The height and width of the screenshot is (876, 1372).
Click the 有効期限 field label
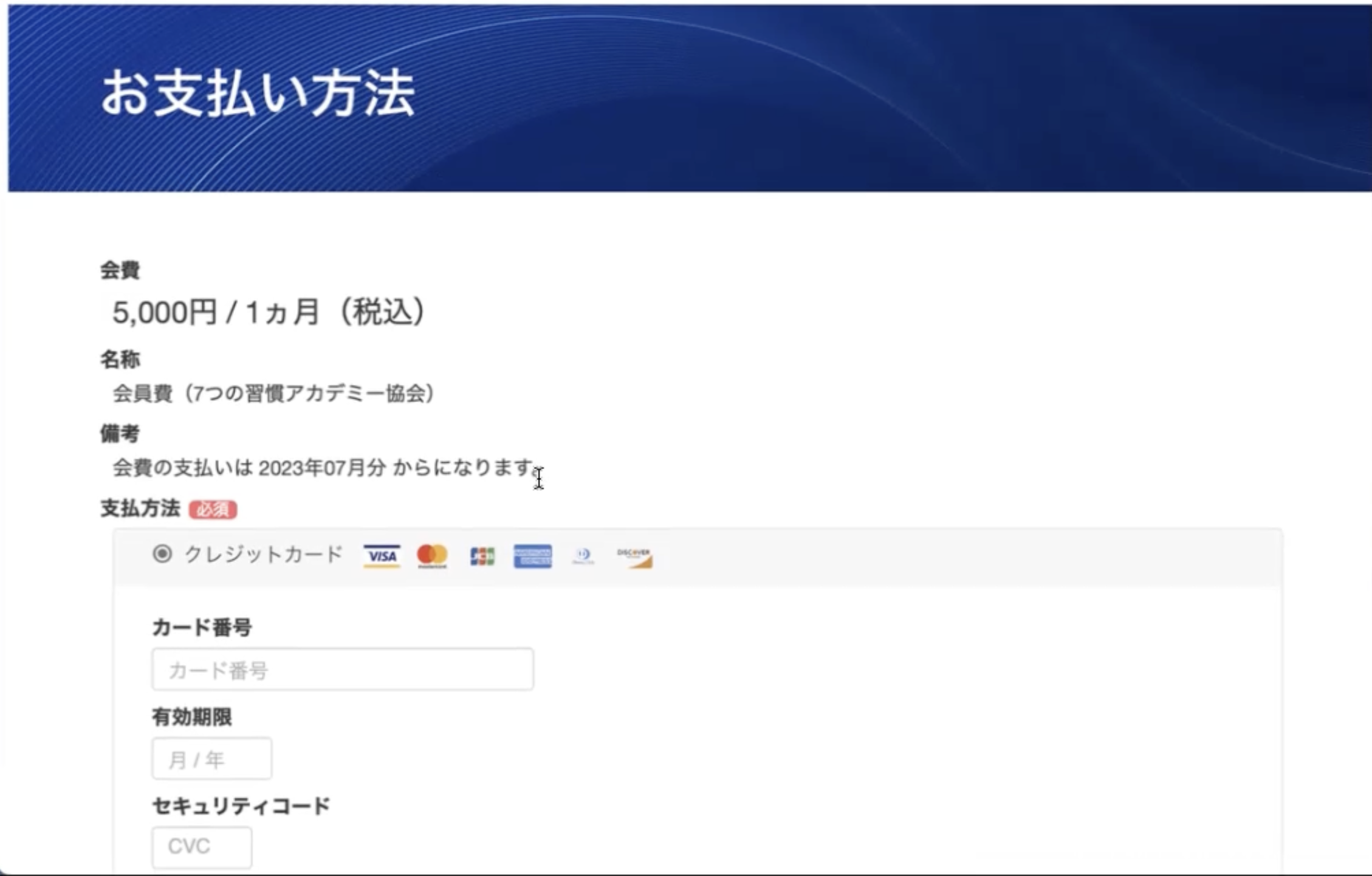tap(191, 717)
